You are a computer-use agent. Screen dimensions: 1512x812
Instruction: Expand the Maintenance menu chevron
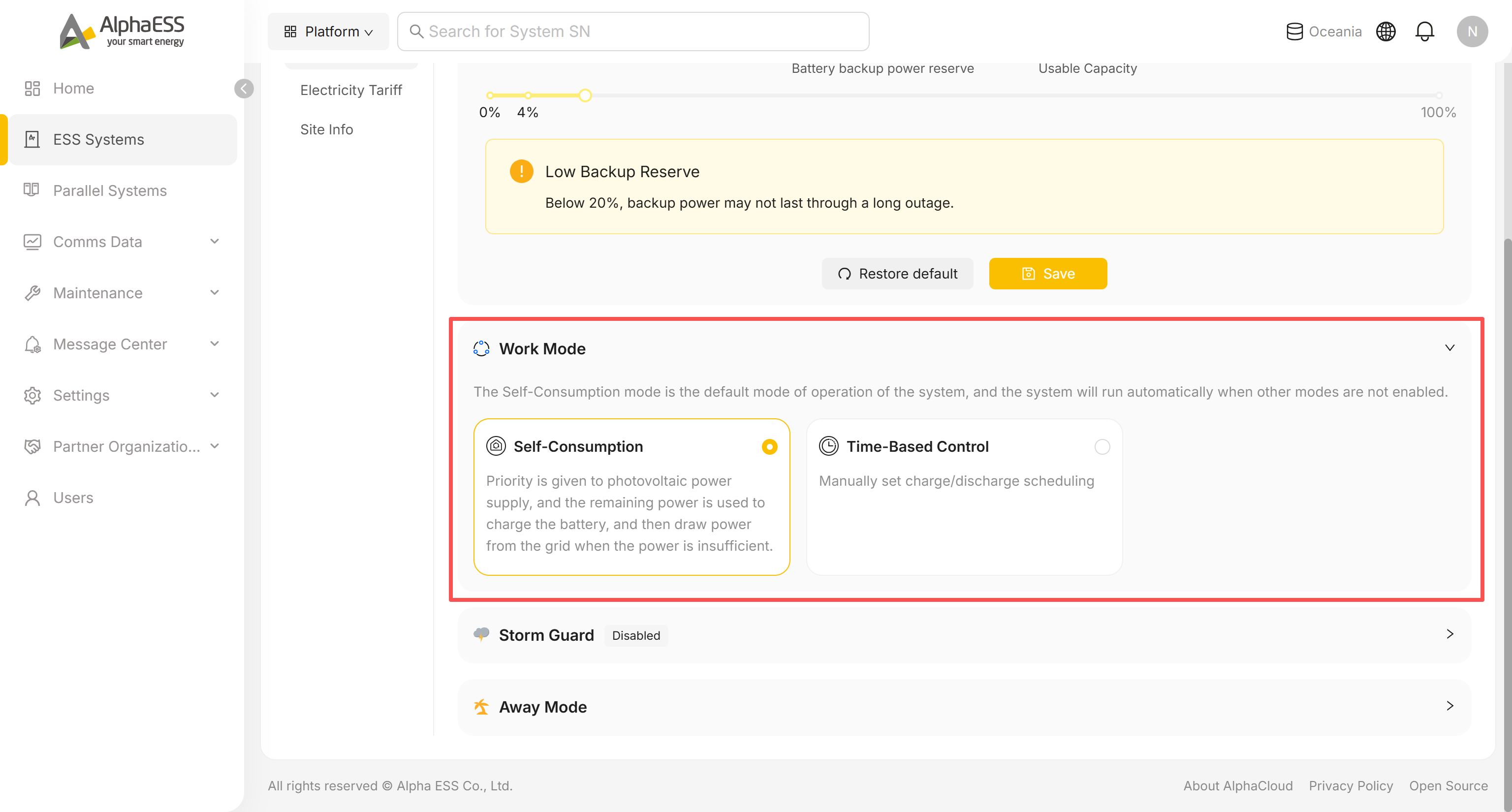click(x=214, y=292)
